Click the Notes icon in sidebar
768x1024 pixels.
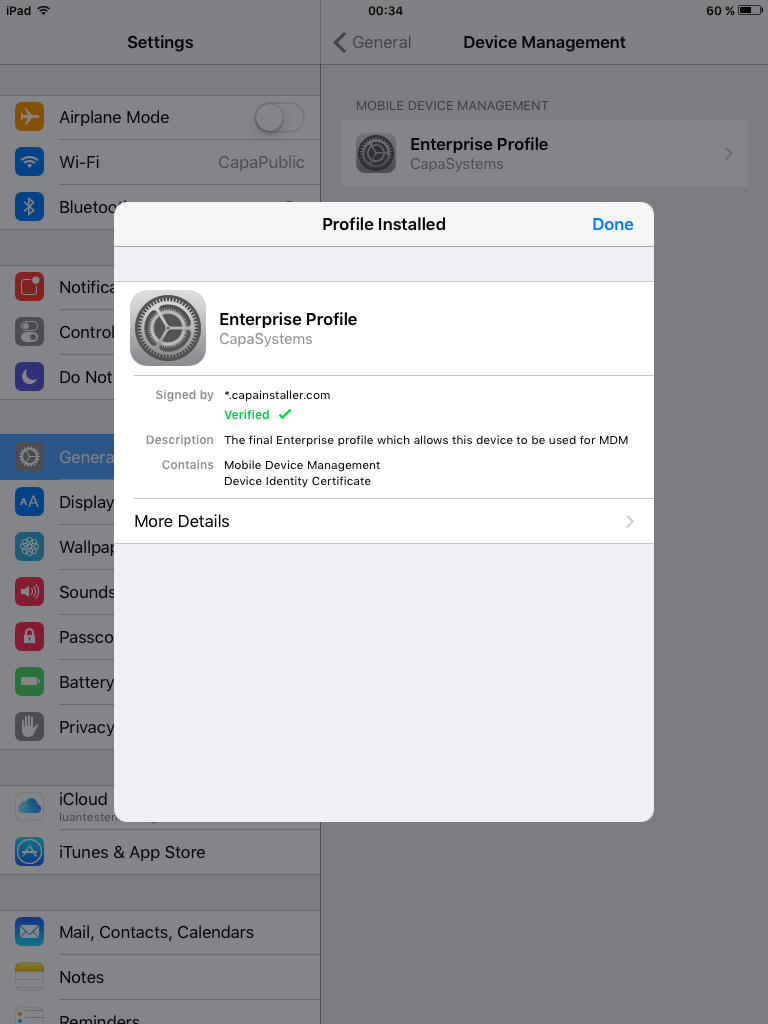tap(29, 977)
